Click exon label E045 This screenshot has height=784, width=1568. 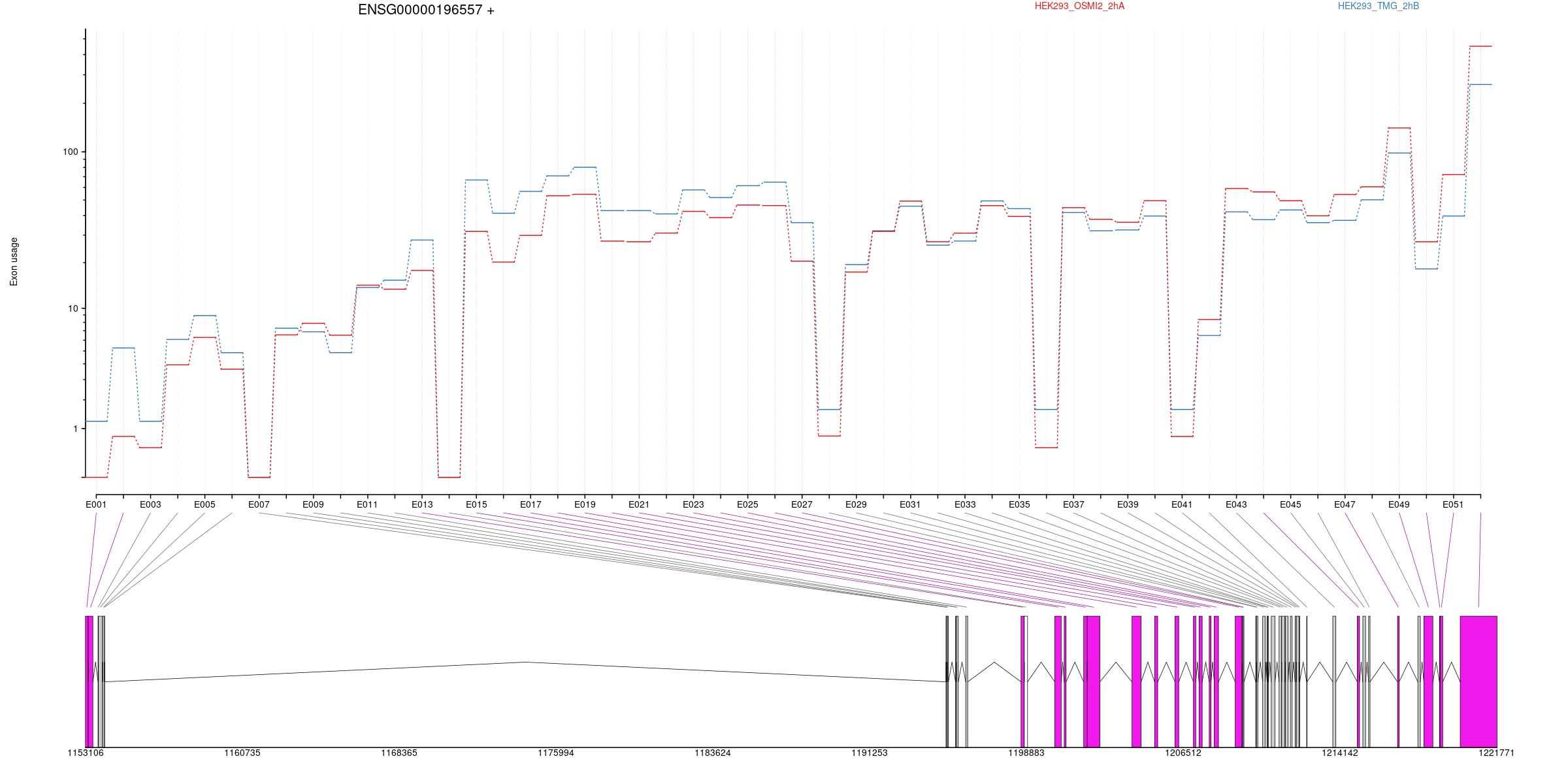pyautogui.click(x=1290, y=504)
